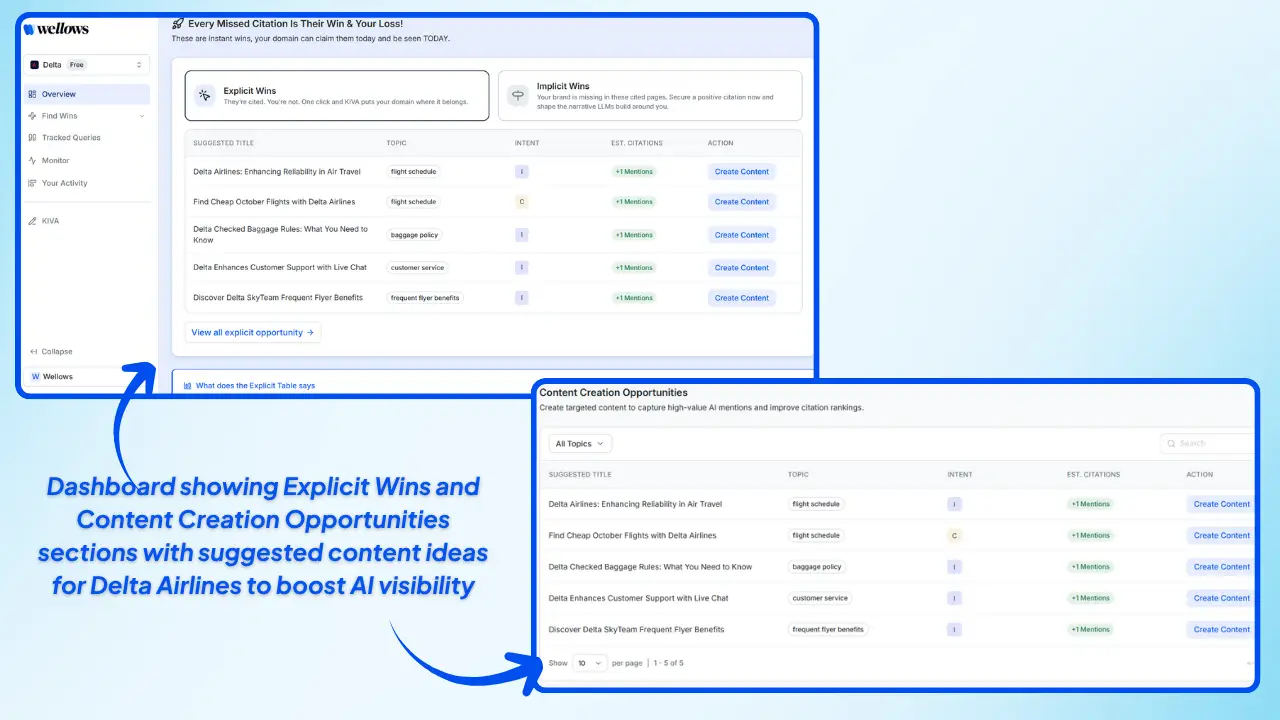
Task: Click Topic column header in dashboard table
Action: 397,143
